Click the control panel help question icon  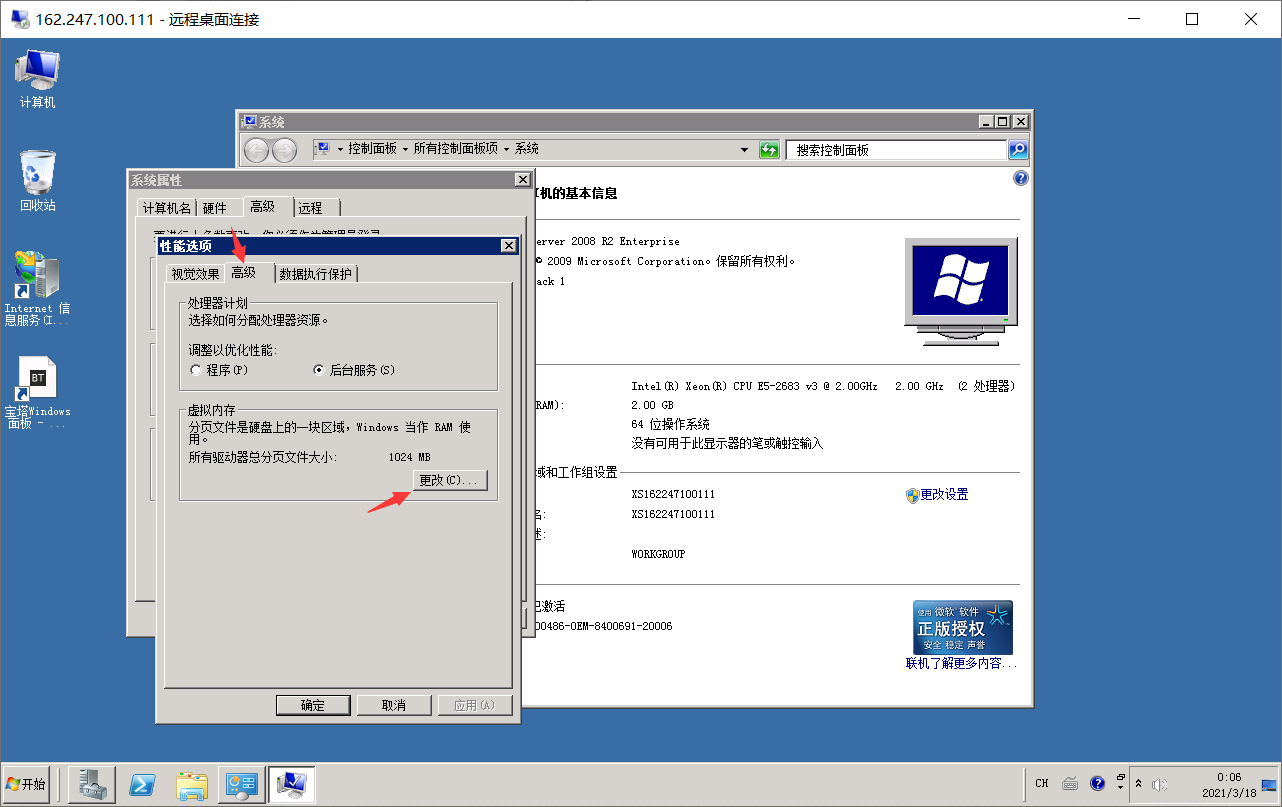(1020, 178)
